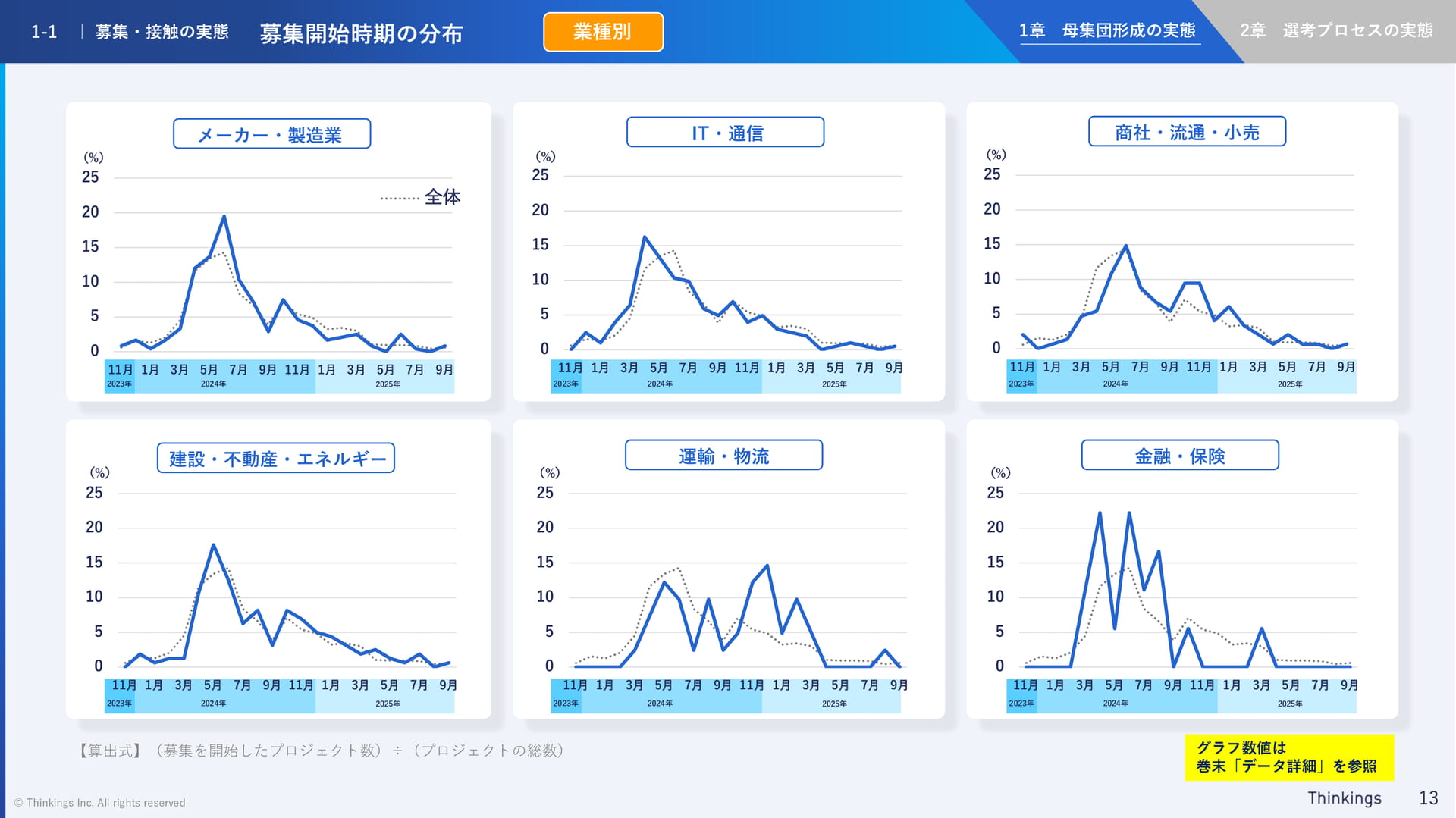Click the Thinkings logo text
1456x818 pixels.
(1345, 798)
